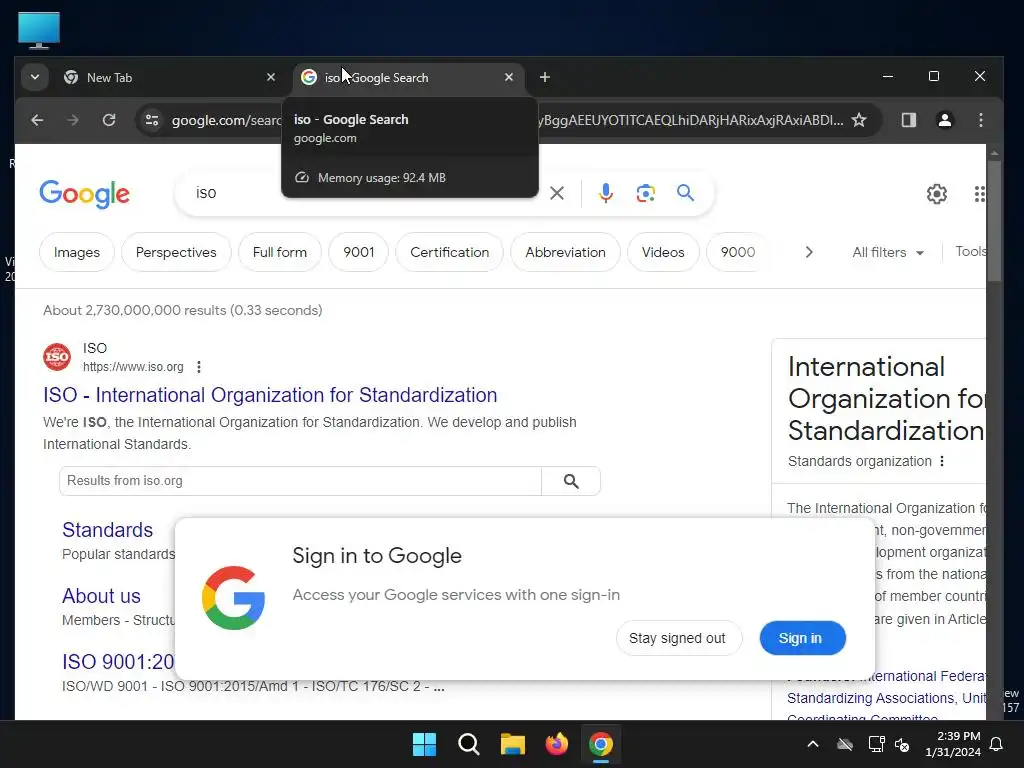Viewport: 1024px width, 768px height.
Task: Open Windows taskbar search
Action: coord(469,744)
